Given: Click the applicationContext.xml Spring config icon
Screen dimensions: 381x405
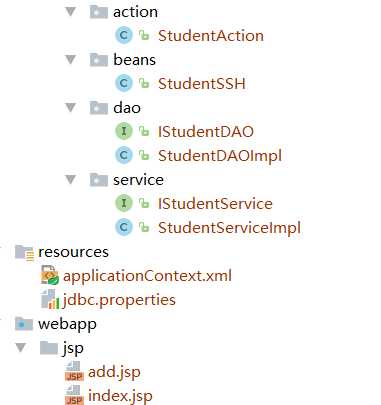Looking at the screenshot, I should (50, 275).
